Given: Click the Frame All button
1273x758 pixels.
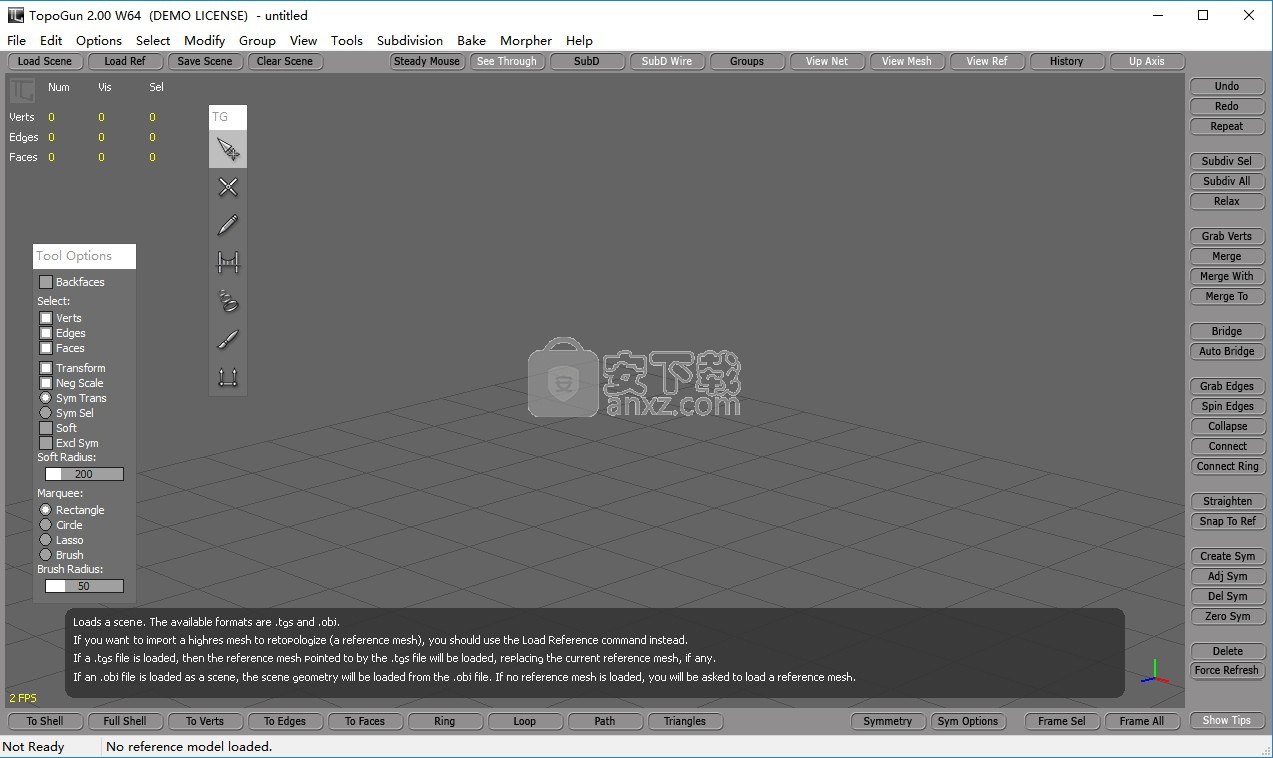Looking at the screenshot, I should (1142, 721).
